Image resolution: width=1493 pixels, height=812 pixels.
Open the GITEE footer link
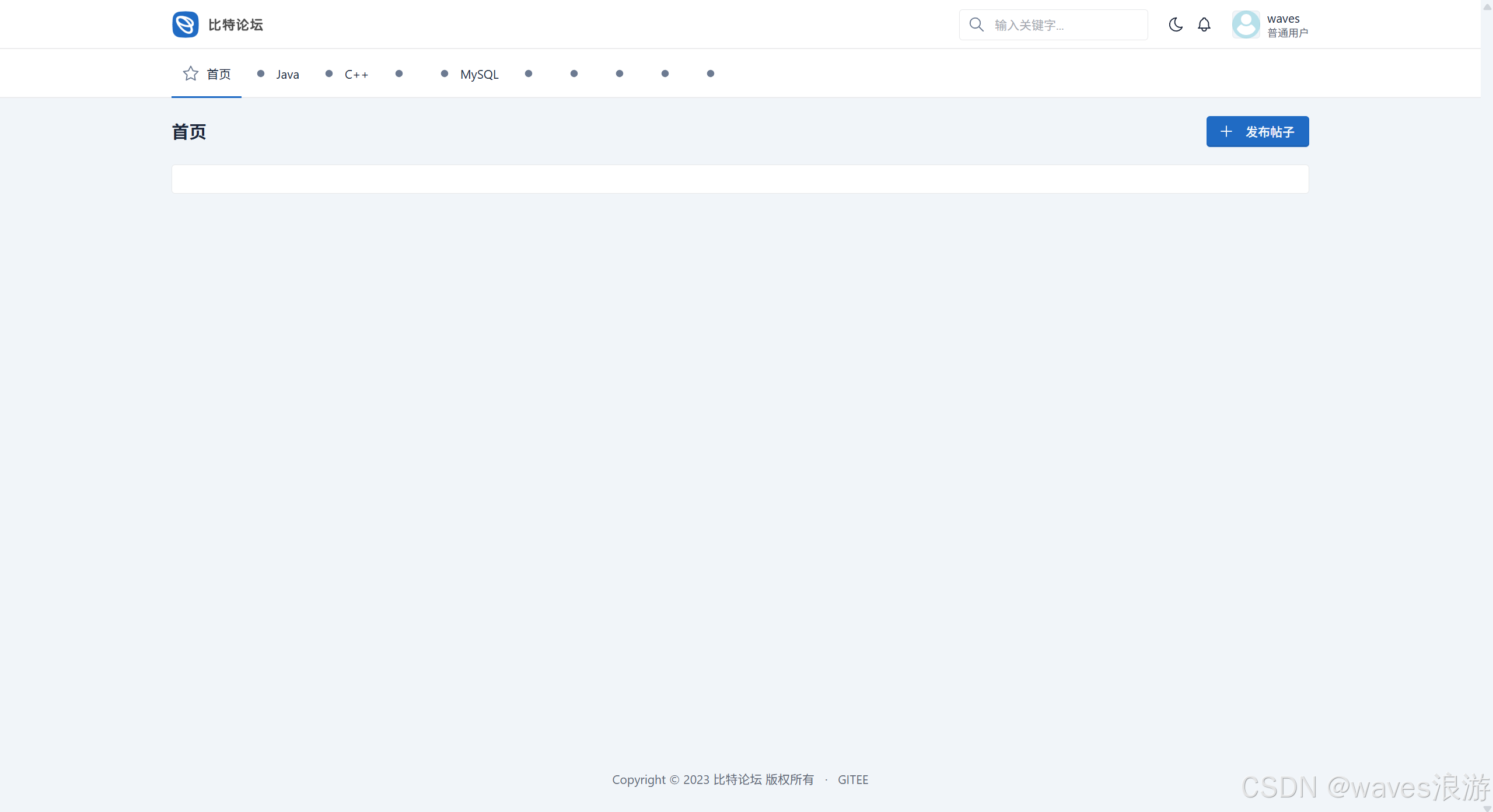point(853,780)
